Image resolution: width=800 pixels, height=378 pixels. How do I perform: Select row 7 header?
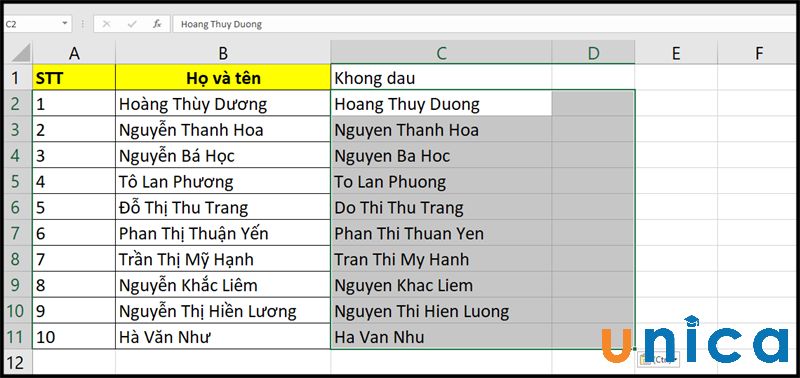click(18, 233)
